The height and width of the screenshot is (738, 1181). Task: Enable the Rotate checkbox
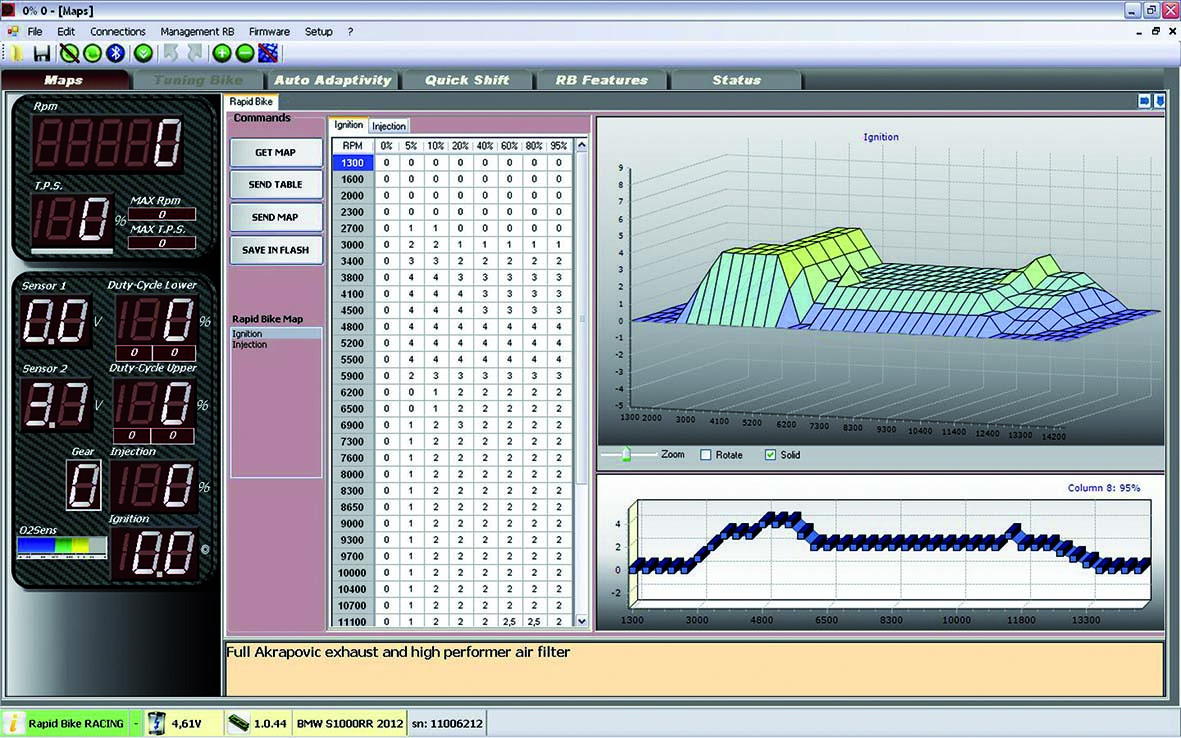(706, 455)
